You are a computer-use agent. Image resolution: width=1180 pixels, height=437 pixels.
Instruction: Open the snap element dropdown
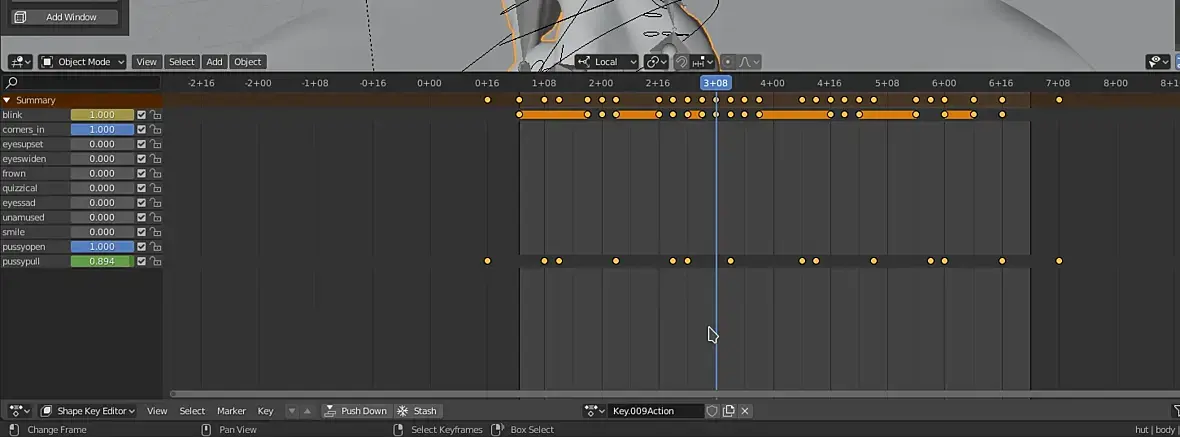tap(702, 62)
